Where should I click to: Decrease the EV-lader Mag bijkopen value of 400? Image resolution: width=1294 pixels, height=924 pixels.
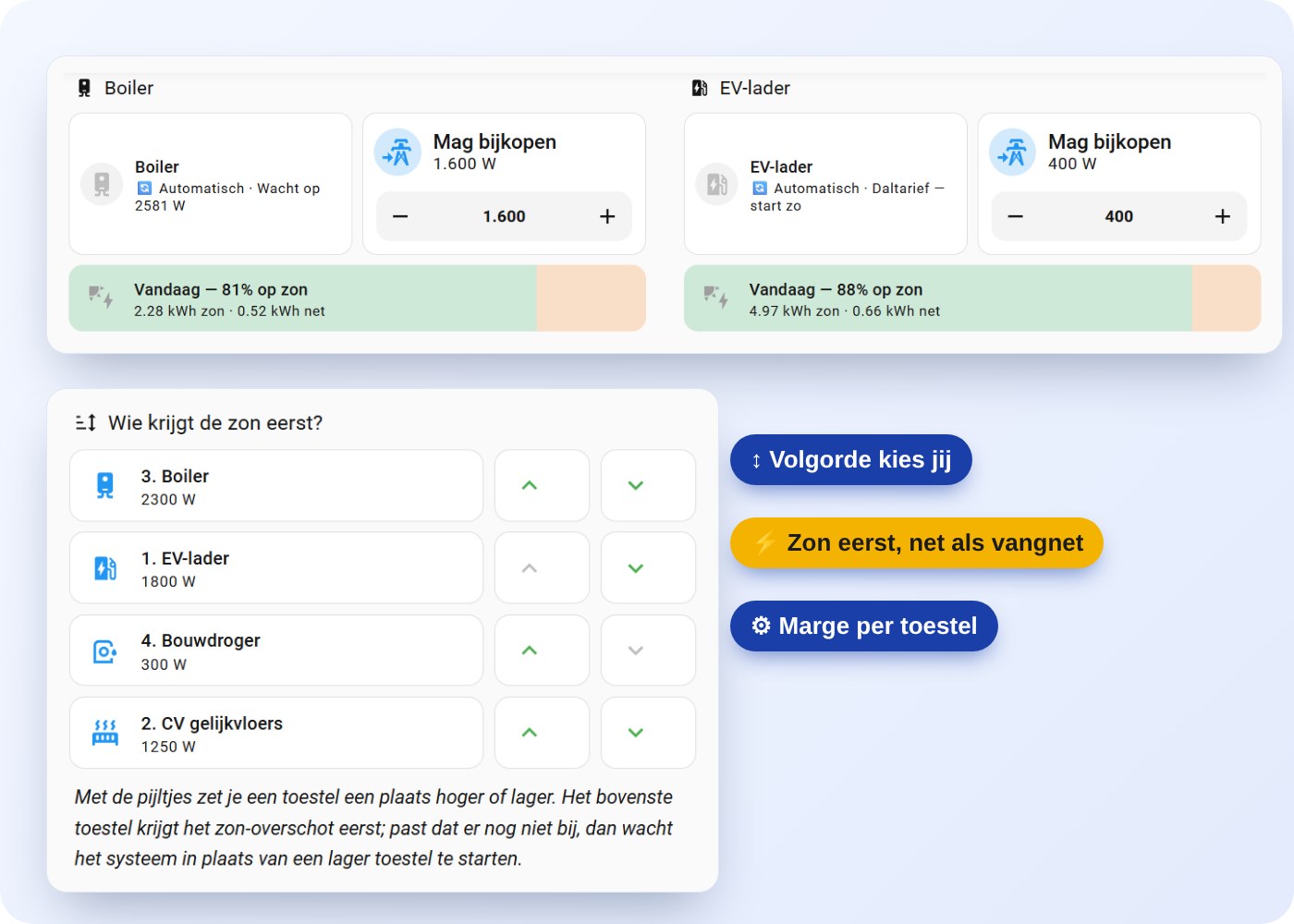coord(1016,216)
